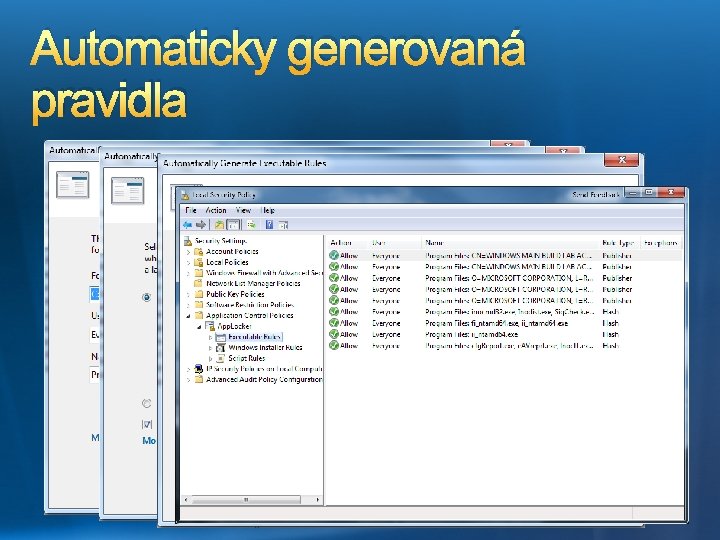The image size is (720, 540).
Task: Sort by the User column header
Action: point(396,243)
